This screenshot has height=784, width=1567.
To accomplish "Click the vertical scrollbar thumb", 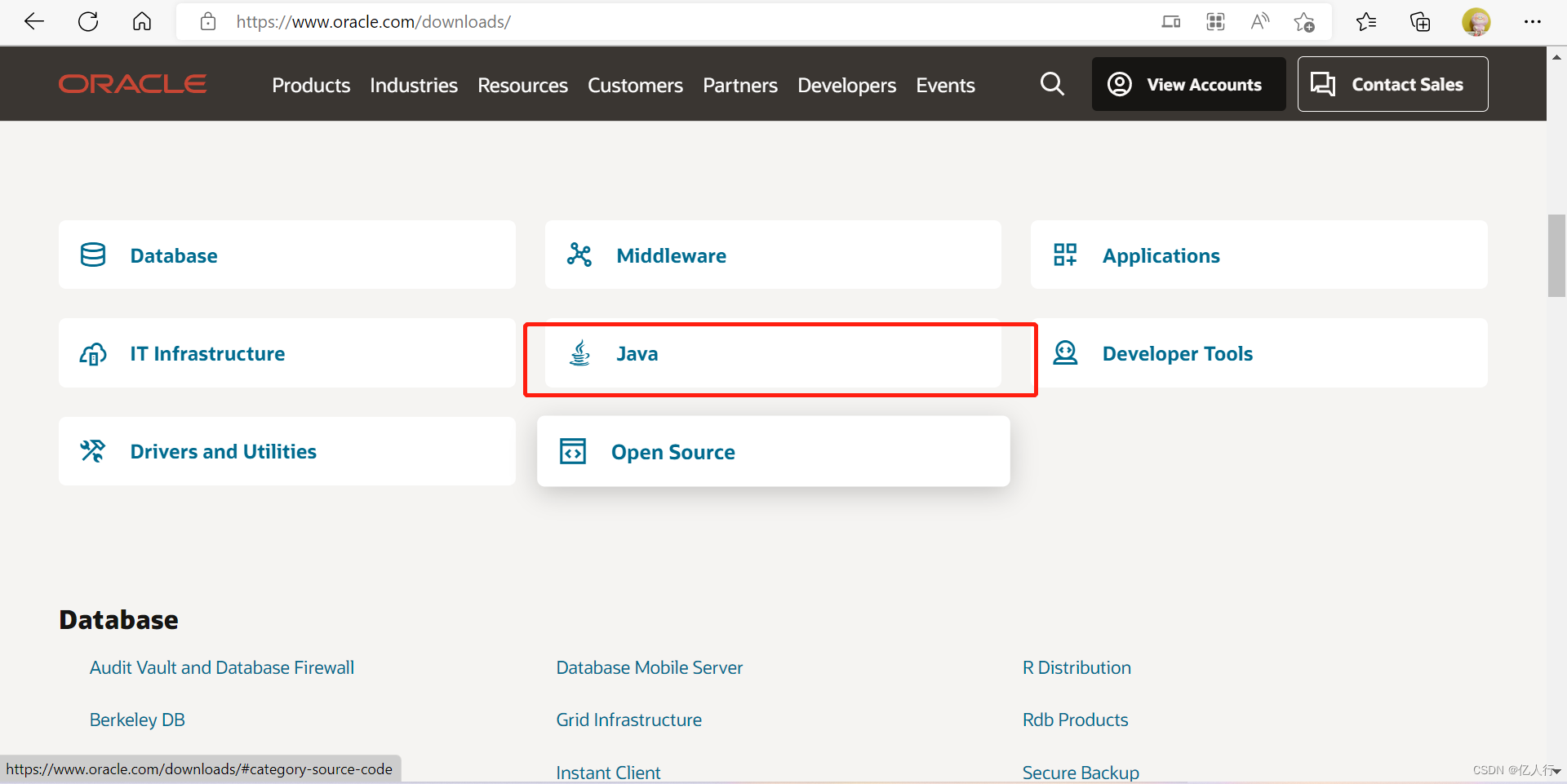I will tap(1556, 255).
